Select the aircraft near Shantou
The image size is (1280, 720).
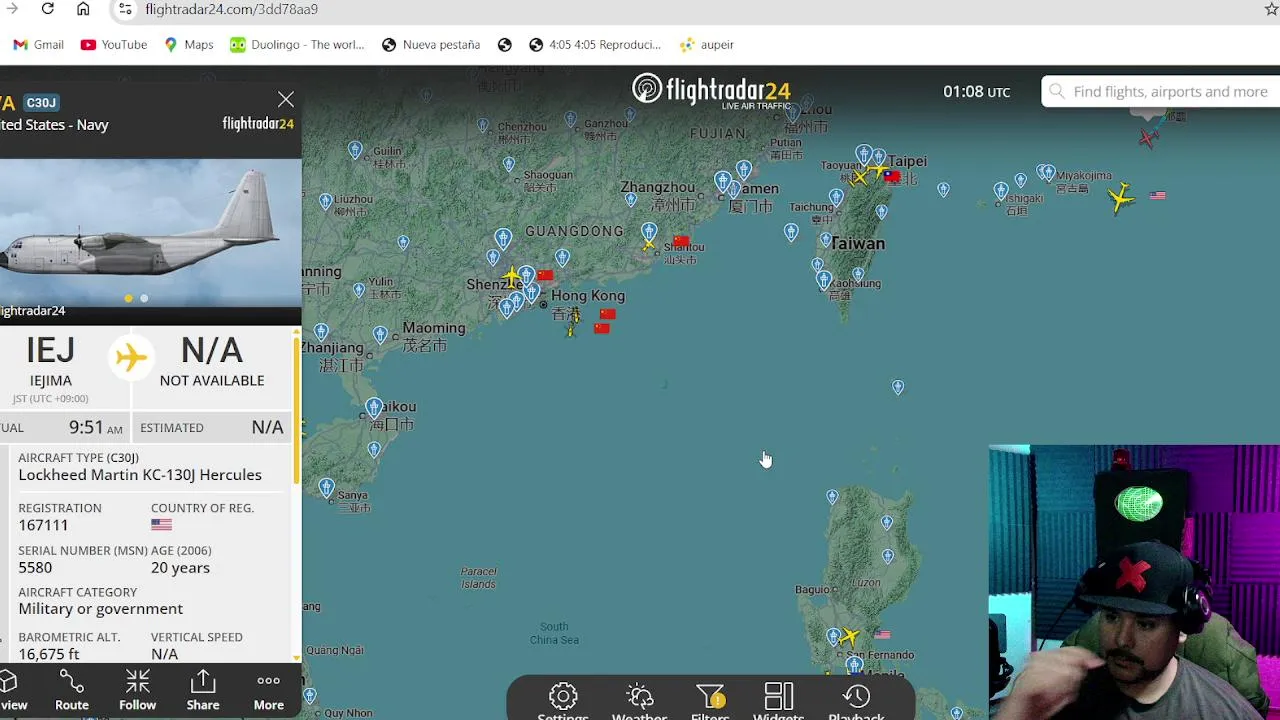pyautogui.click(x=649, y=244)
